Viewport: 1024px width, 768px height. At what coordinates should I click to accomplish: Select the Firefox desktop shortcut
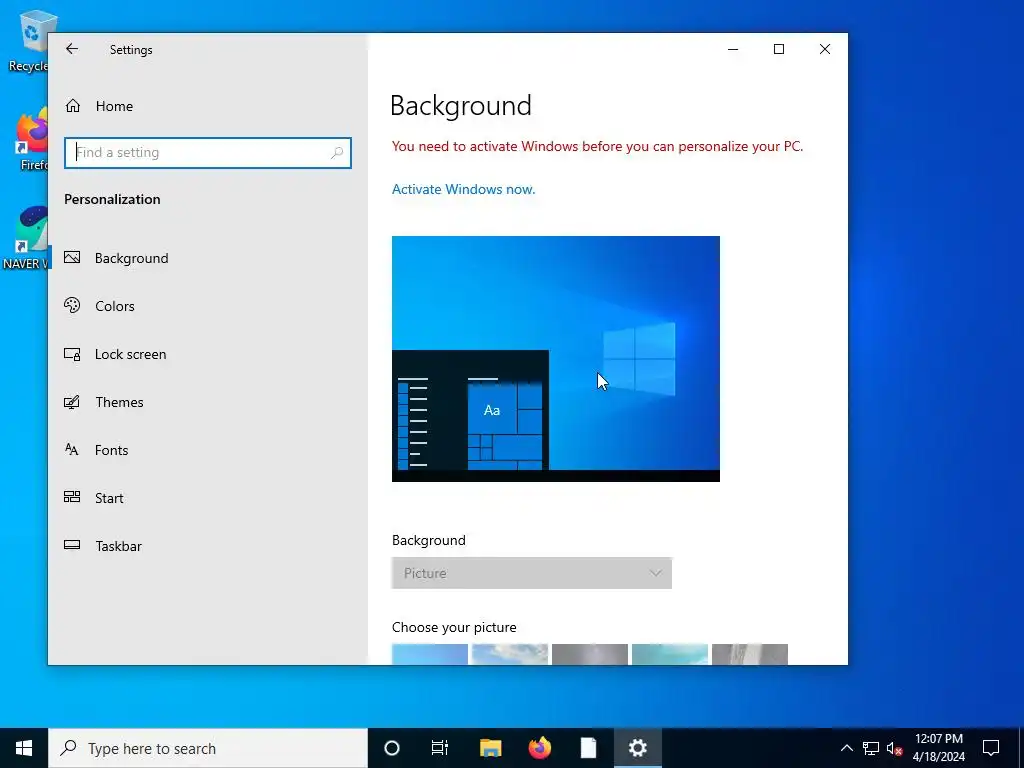tap(31, 140)
